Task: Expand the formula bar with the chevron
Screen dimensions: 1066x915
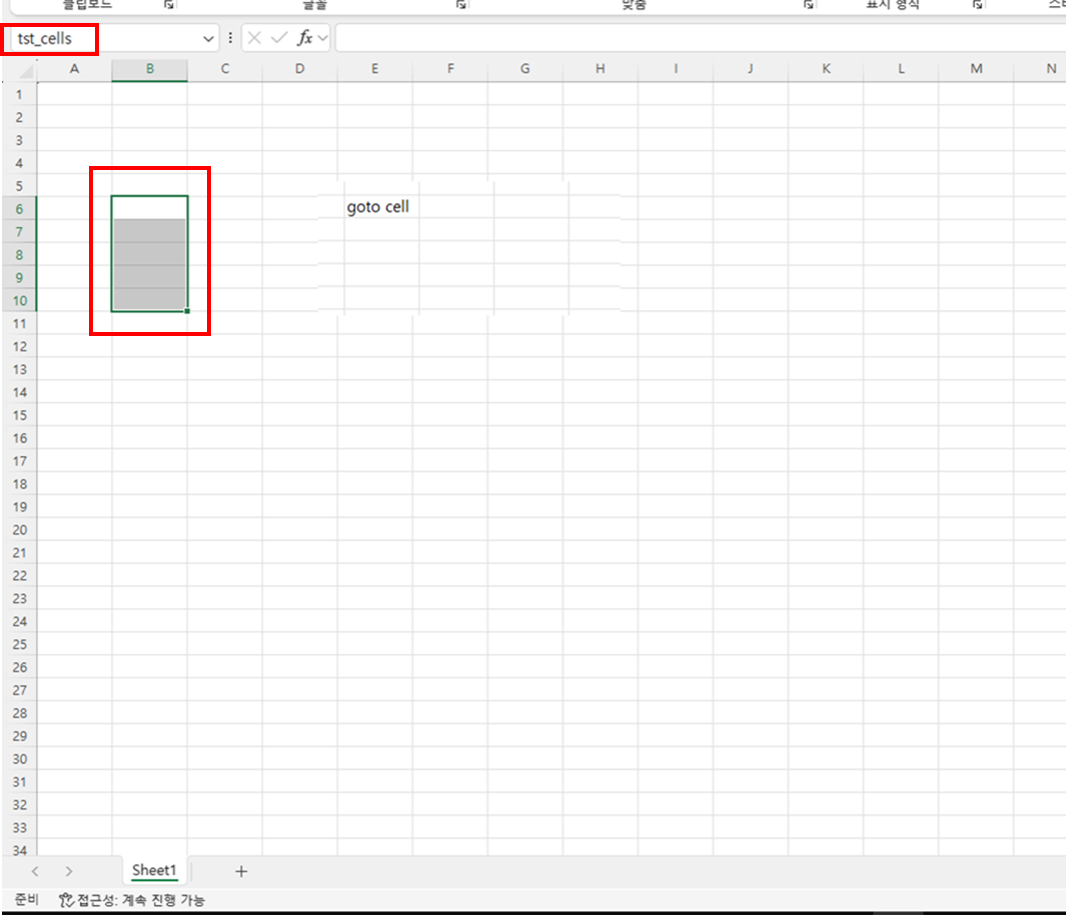Action: (x=323, y=38)
